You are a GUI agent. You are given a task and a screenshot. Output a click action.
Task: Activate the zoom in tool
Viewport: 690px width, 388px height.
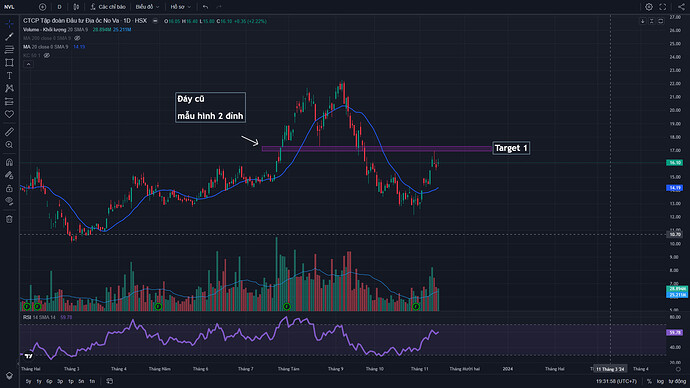(x=9, y=145)
